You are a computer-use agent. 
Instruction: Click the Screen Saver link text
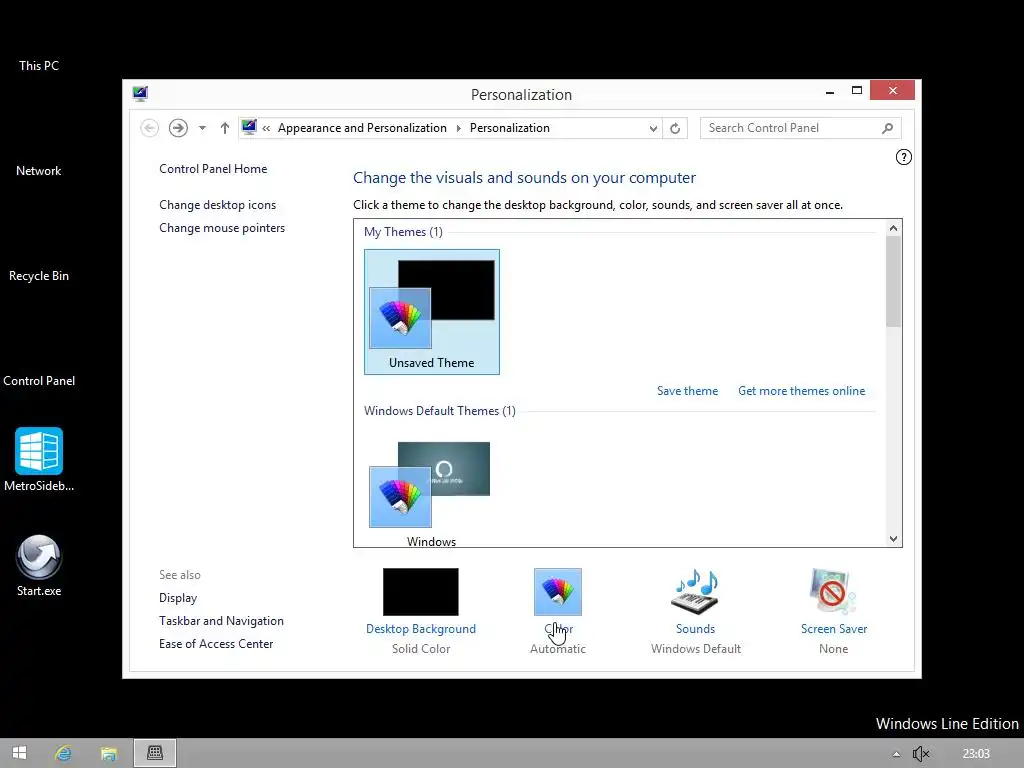coord(834,629)
